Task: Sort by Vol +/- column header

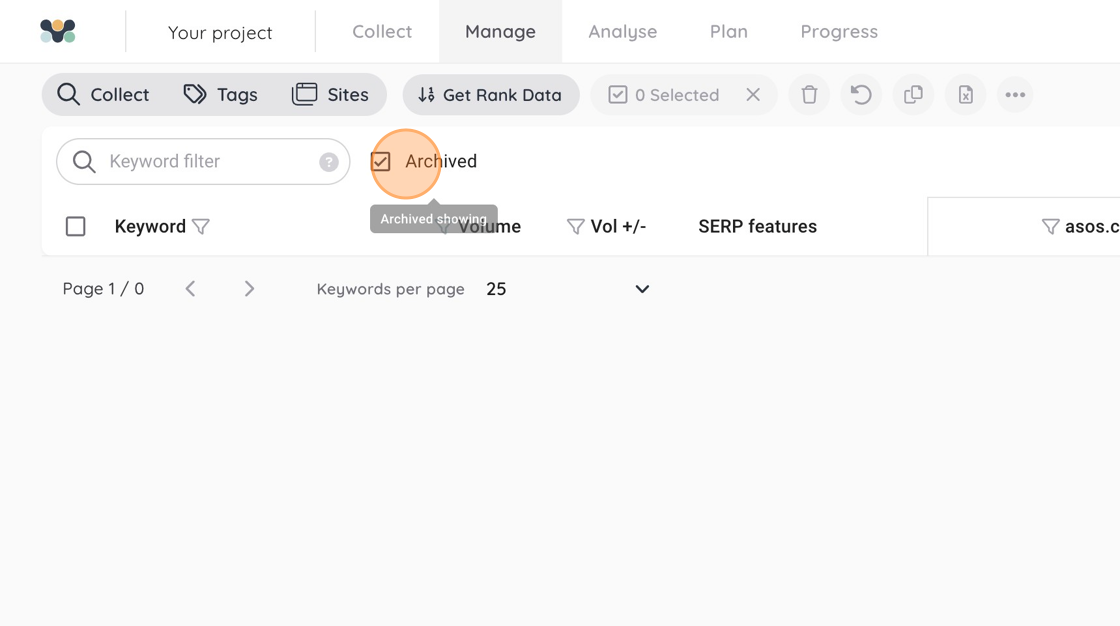Action: pos(618,227)
